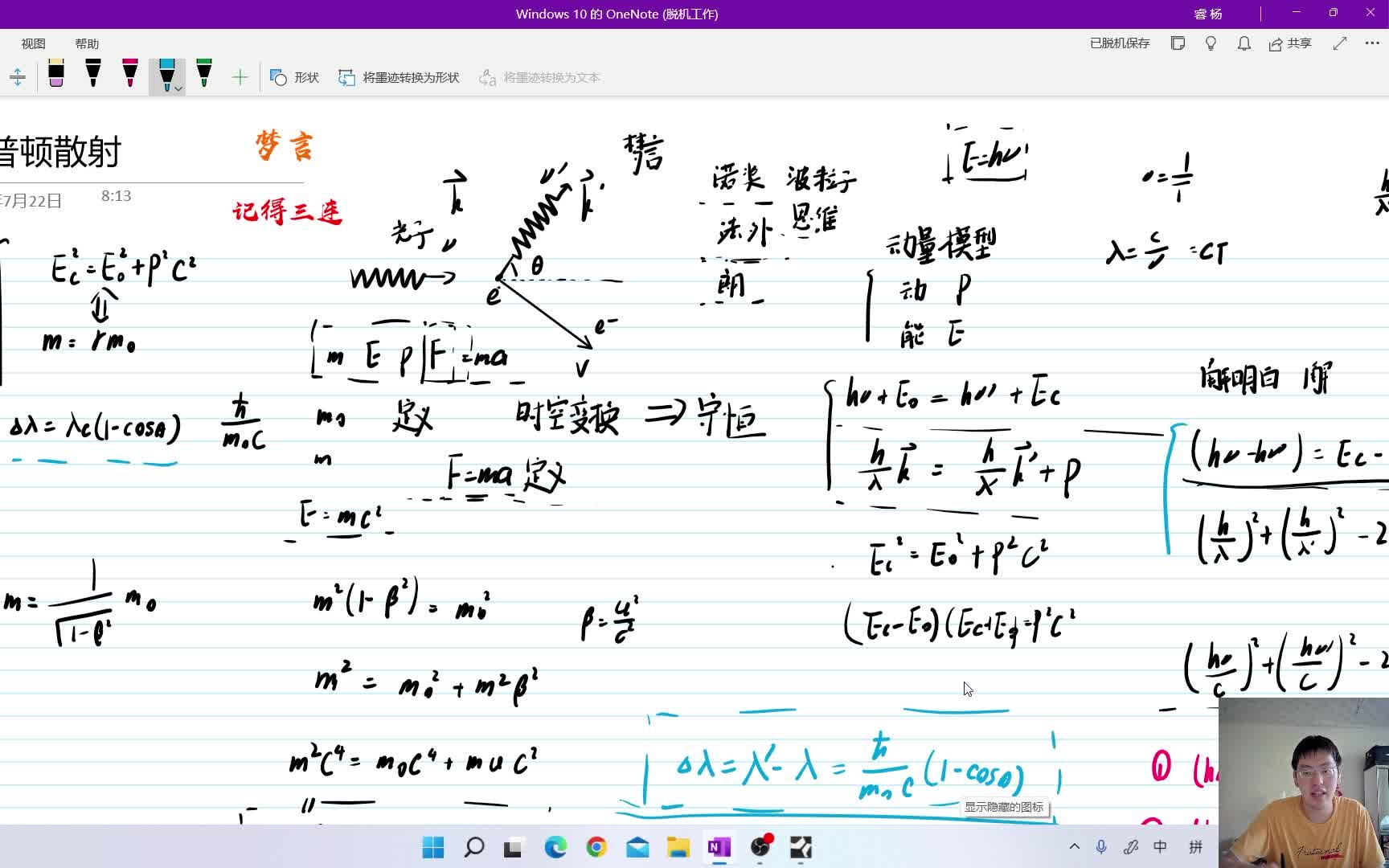Enter full screen mode arrow icon
The image size is (1389, 868).
[x=1339, y=43]
